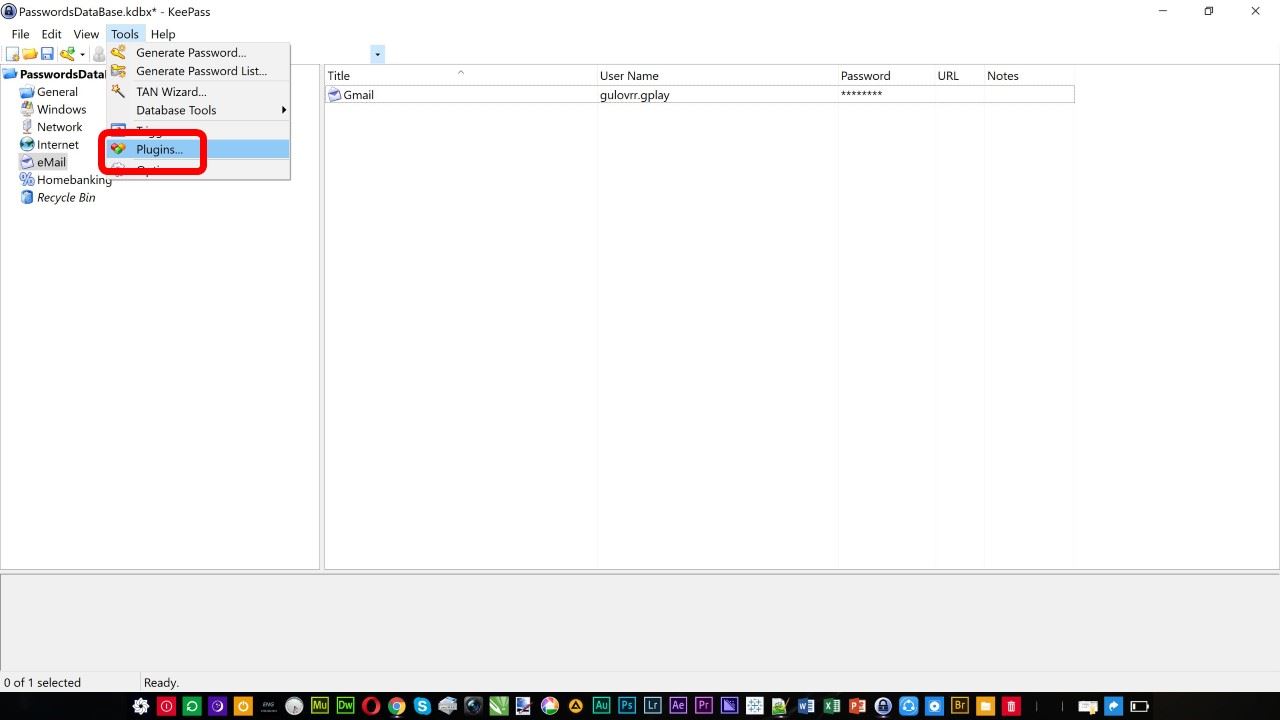
Task: Choose Generate Password... from Tools menu
Action: tap(199, 53)
